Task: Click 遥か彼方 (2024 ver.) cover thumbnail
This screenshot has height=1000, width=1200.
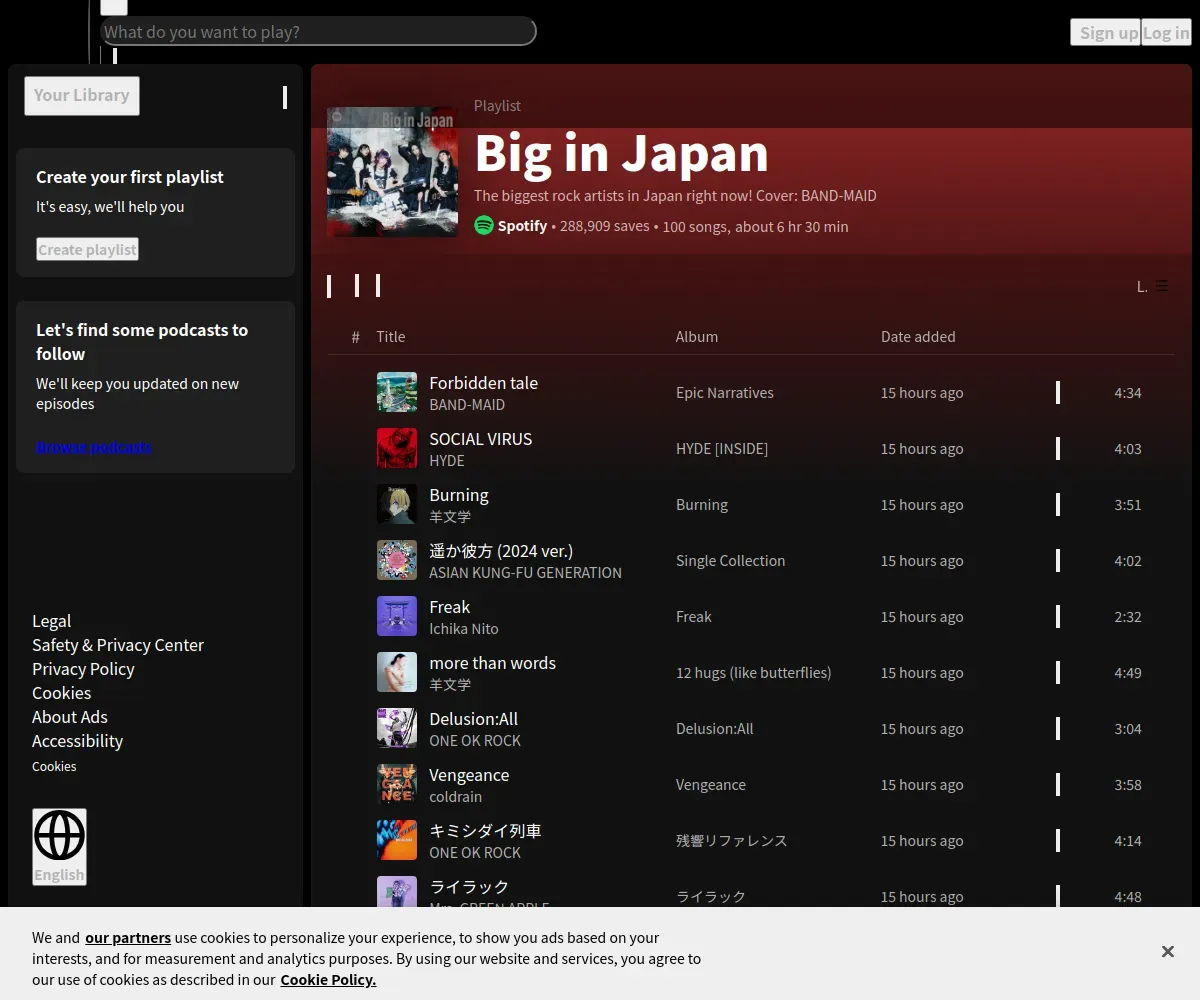Action: [x=397, y=560]
